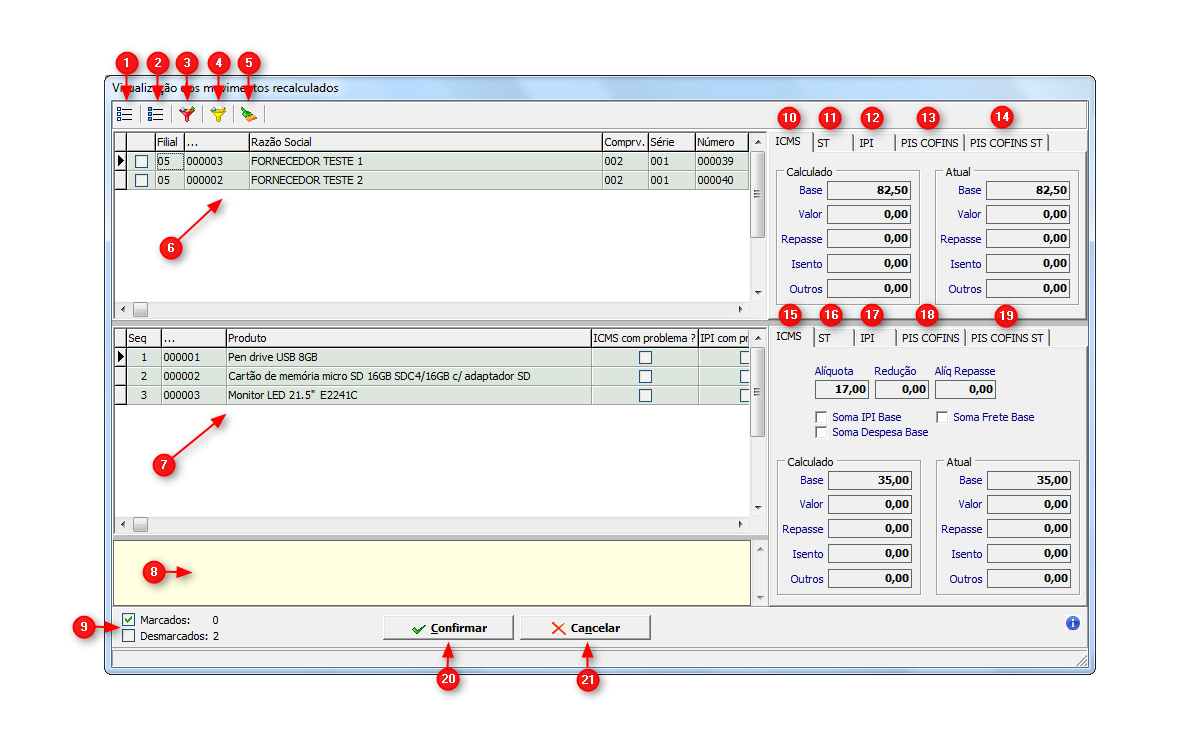
Task: Apply the red funnel filter
Action: (x=186, y=114)
